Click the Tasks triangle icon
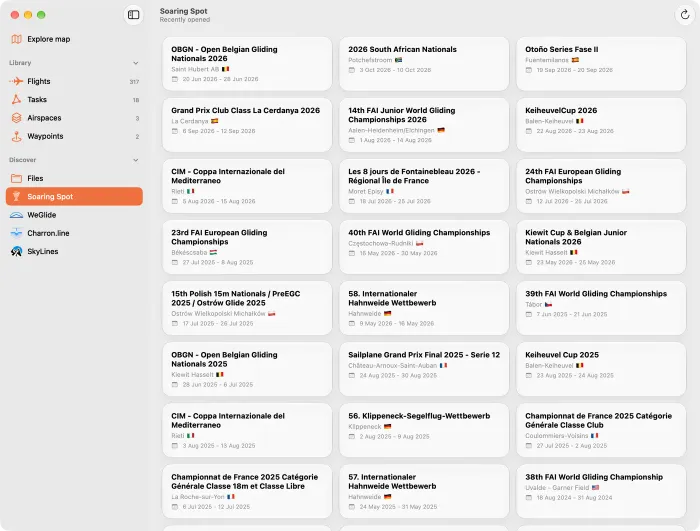Image resolution: width=700 pixels, height=531 pixels. point(17,100)
